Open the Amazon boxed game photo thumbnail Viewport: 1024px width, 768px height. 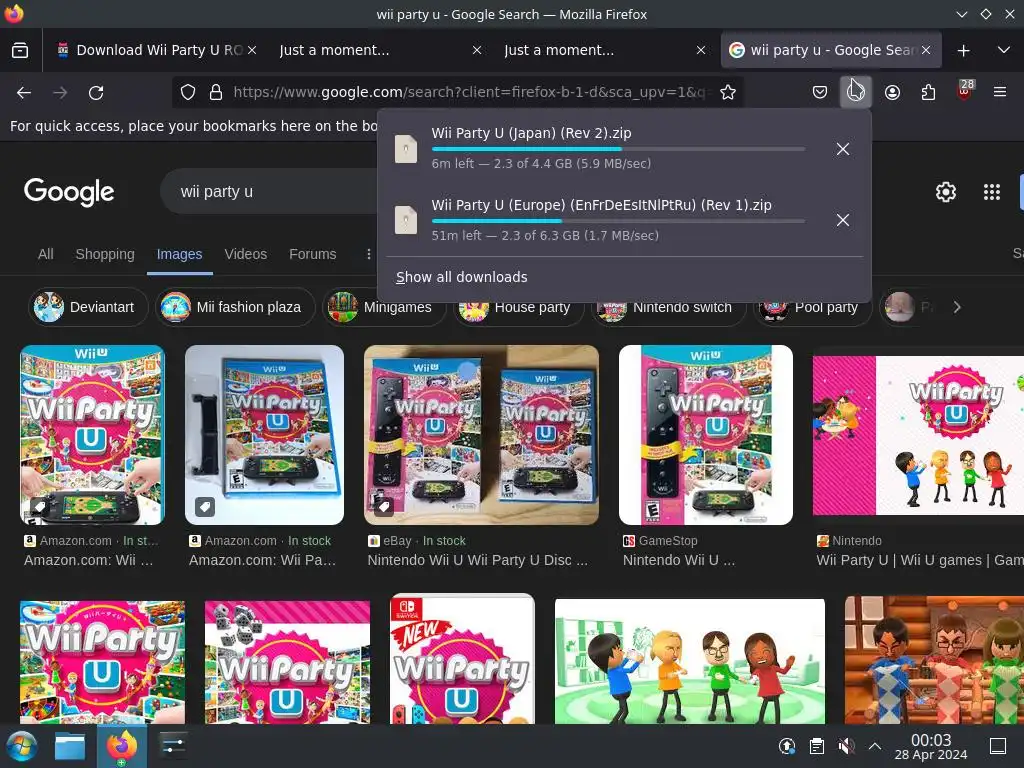(264, 435)
